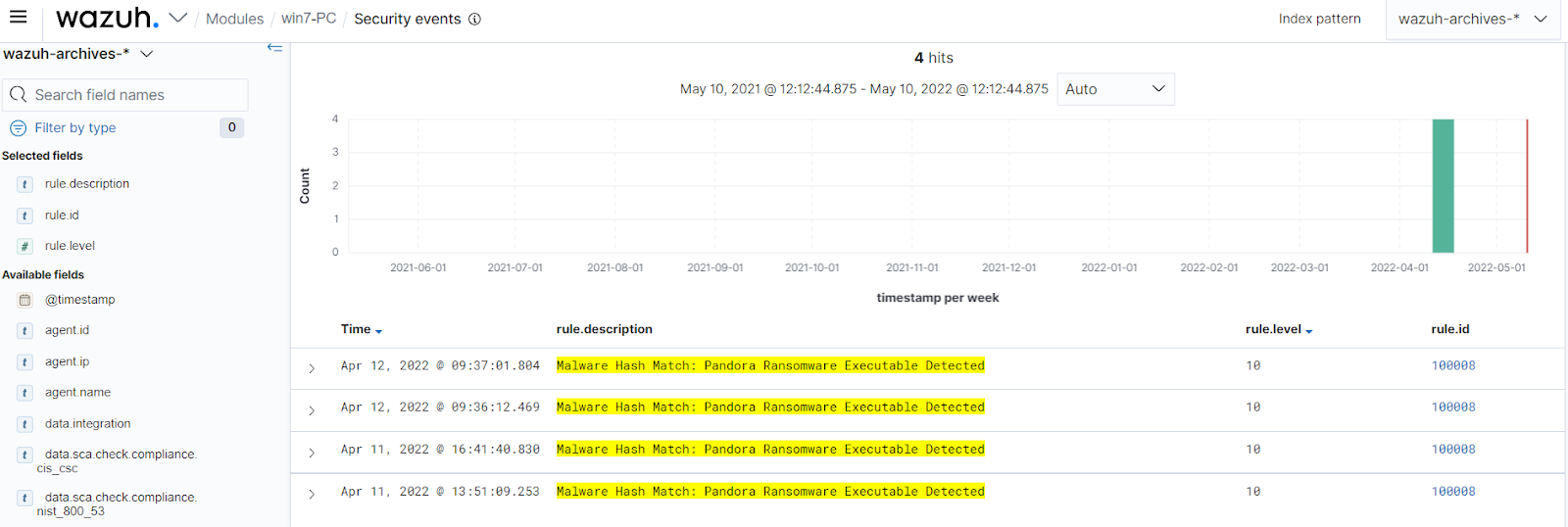Sort table by Time column
1568x527 pixels.
point(362,329)
